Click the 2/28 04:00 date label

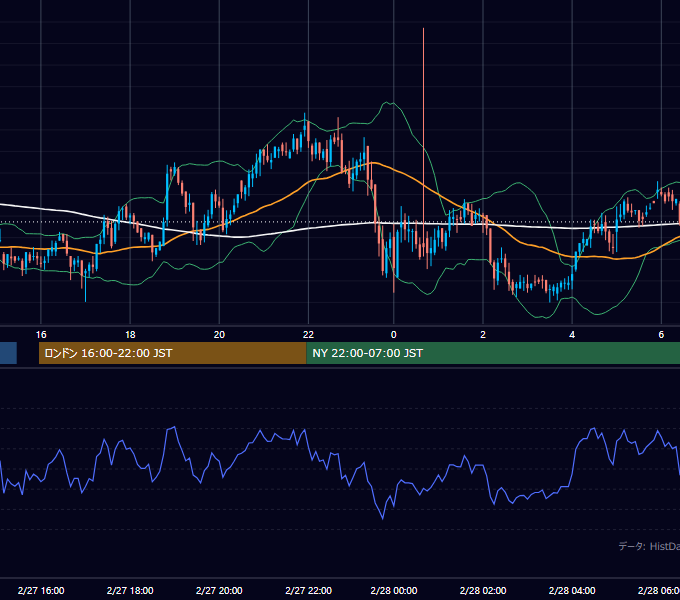point(572,591)
